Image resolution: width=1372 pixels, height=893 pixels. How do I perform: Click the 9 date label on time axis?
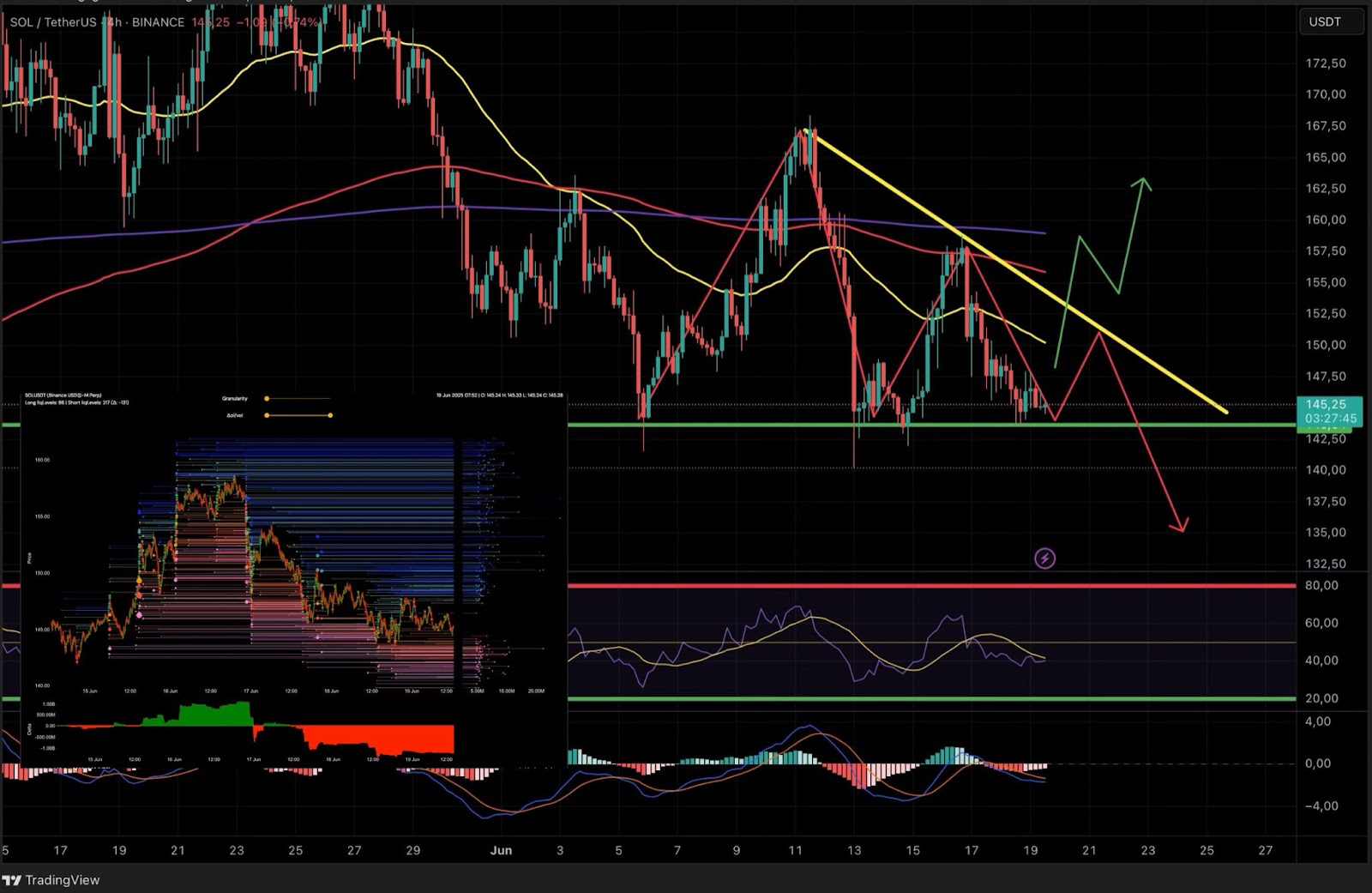(737, 850)
